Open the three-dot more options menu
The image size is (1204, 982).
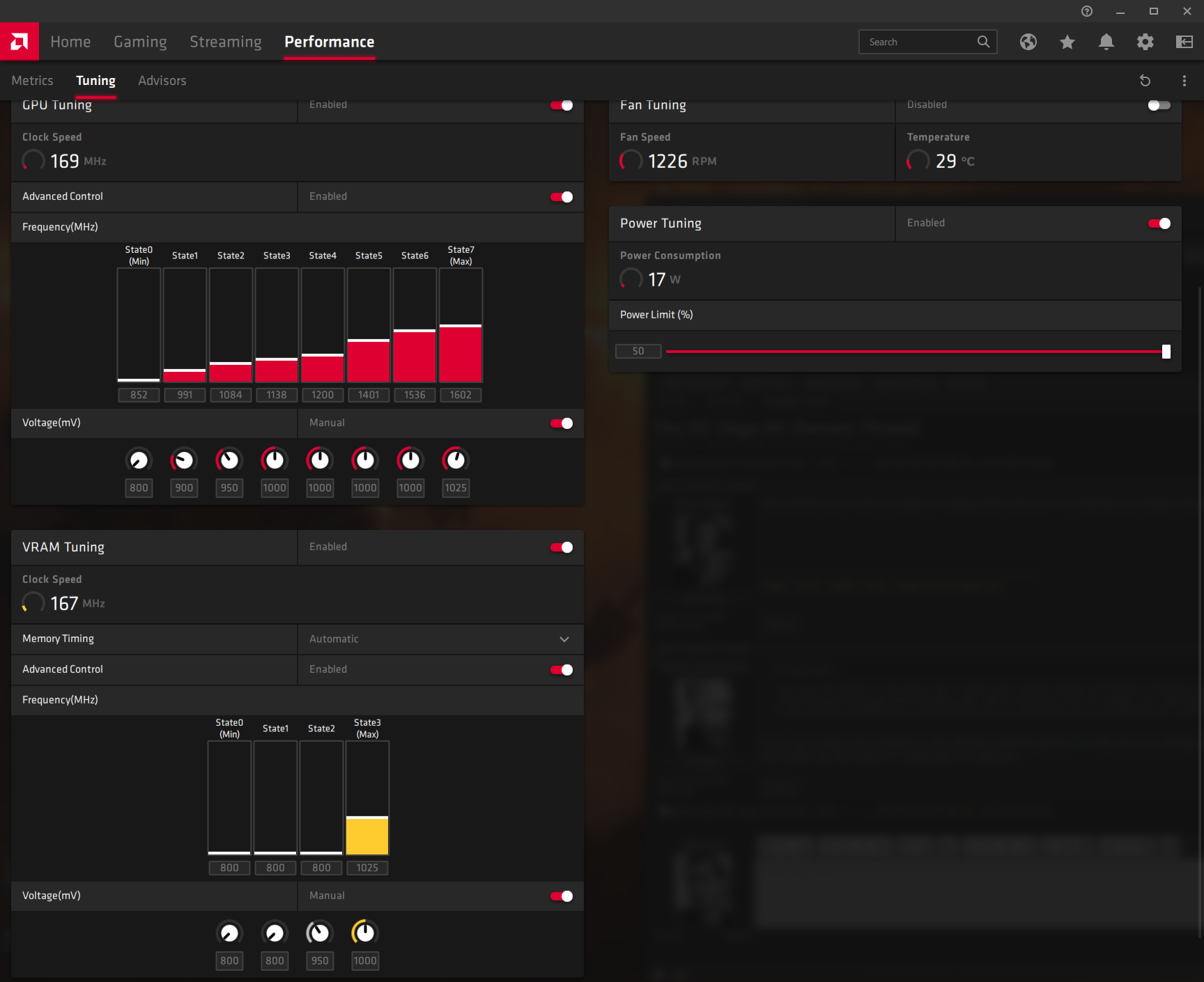click(1184, 81)
